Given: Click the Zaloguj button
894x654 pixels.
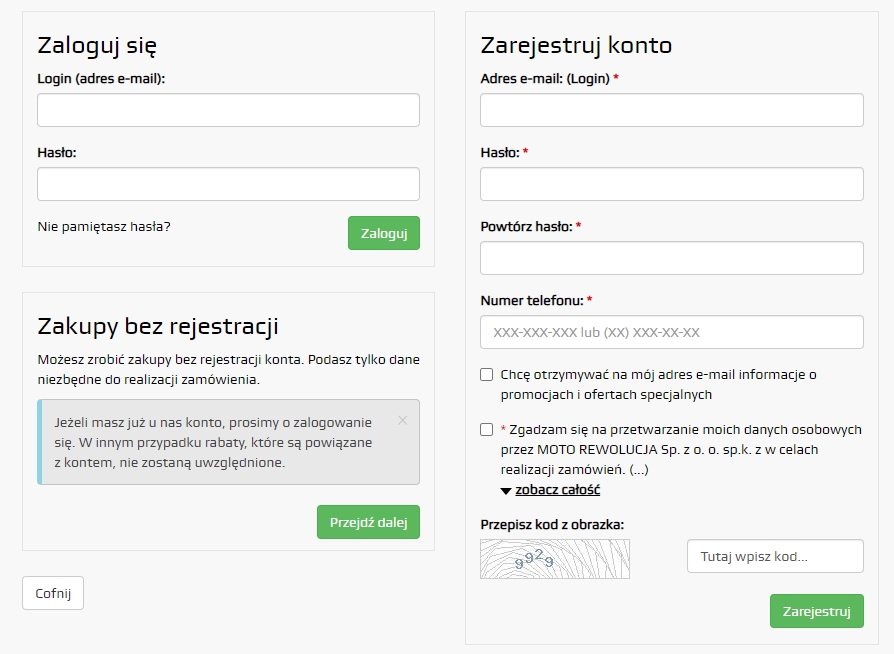Looking at the screenshot, I should (384, 233).
